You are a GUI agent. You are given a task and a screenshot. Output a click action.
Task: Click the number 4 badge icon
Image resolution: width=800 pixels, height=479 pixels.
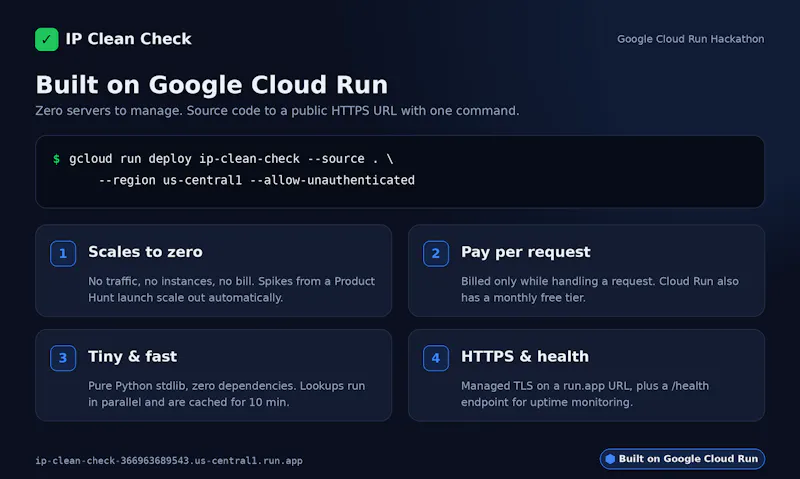tap(436, 358)
